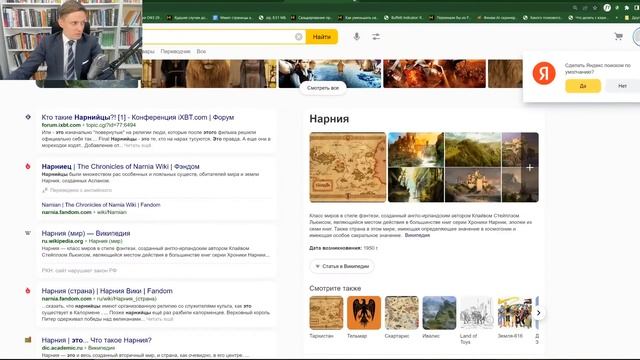
Task: Switch to the Переводчик tab
Action: [175, 51]
